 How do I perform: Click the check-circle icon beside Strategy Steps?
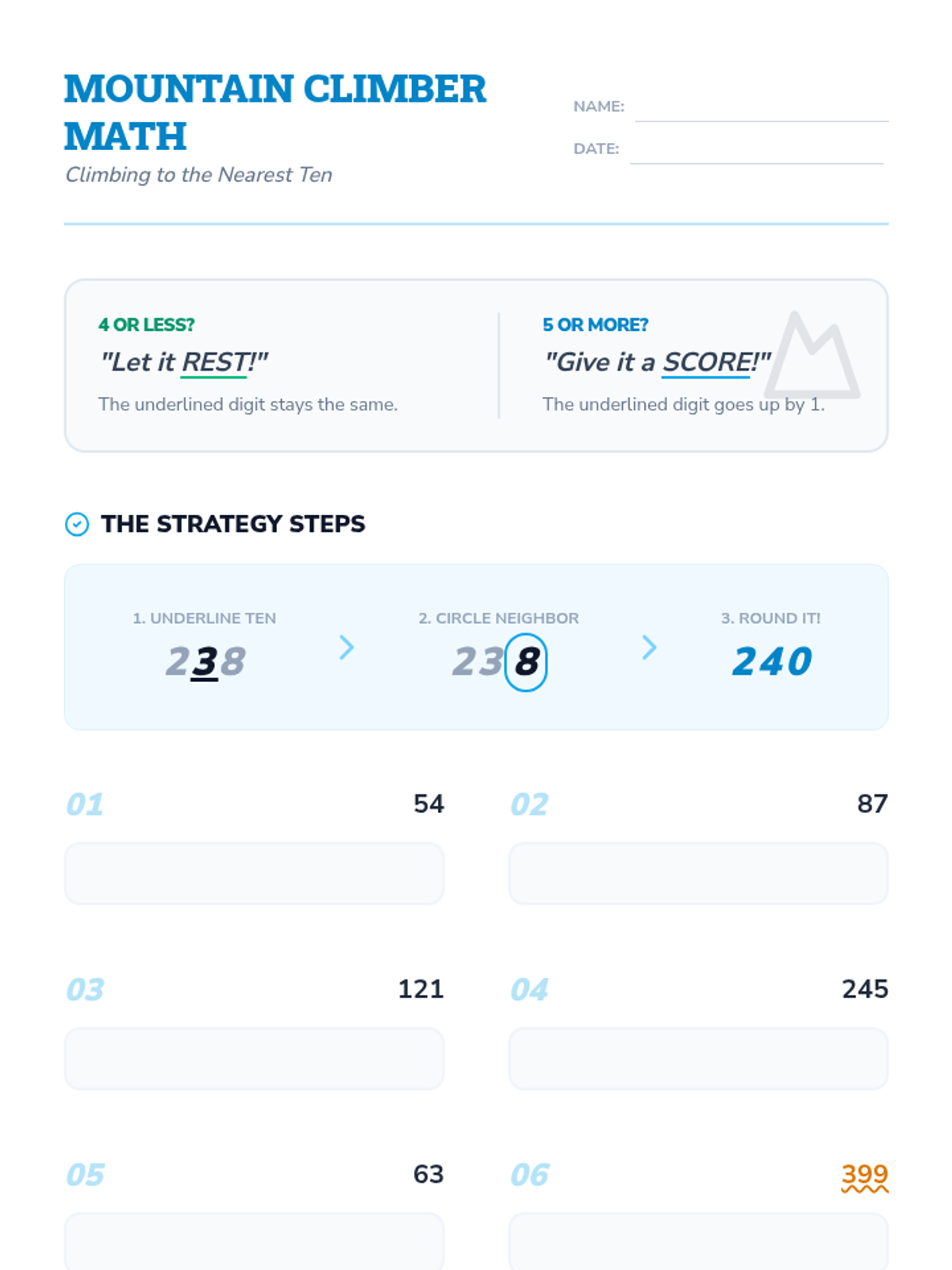(x=77, y=524)
